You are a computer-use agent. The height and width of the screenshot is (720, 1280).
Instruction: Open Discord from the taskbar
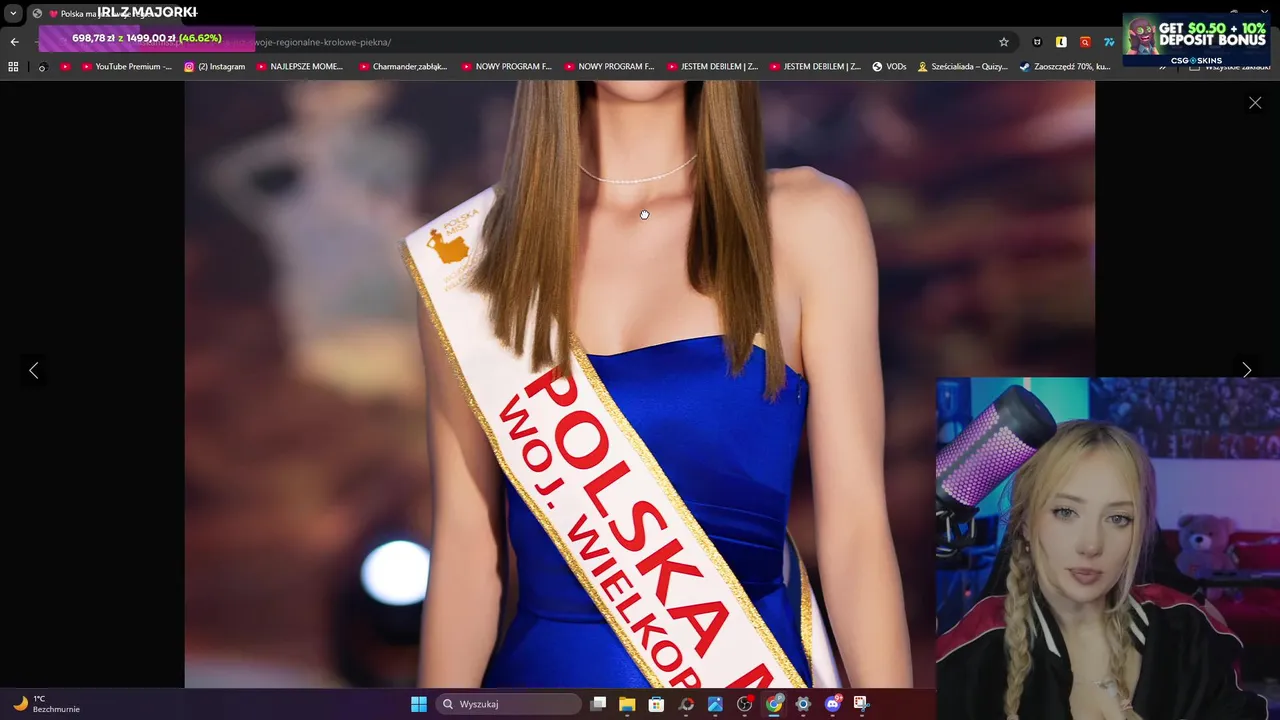coord(832,704)
